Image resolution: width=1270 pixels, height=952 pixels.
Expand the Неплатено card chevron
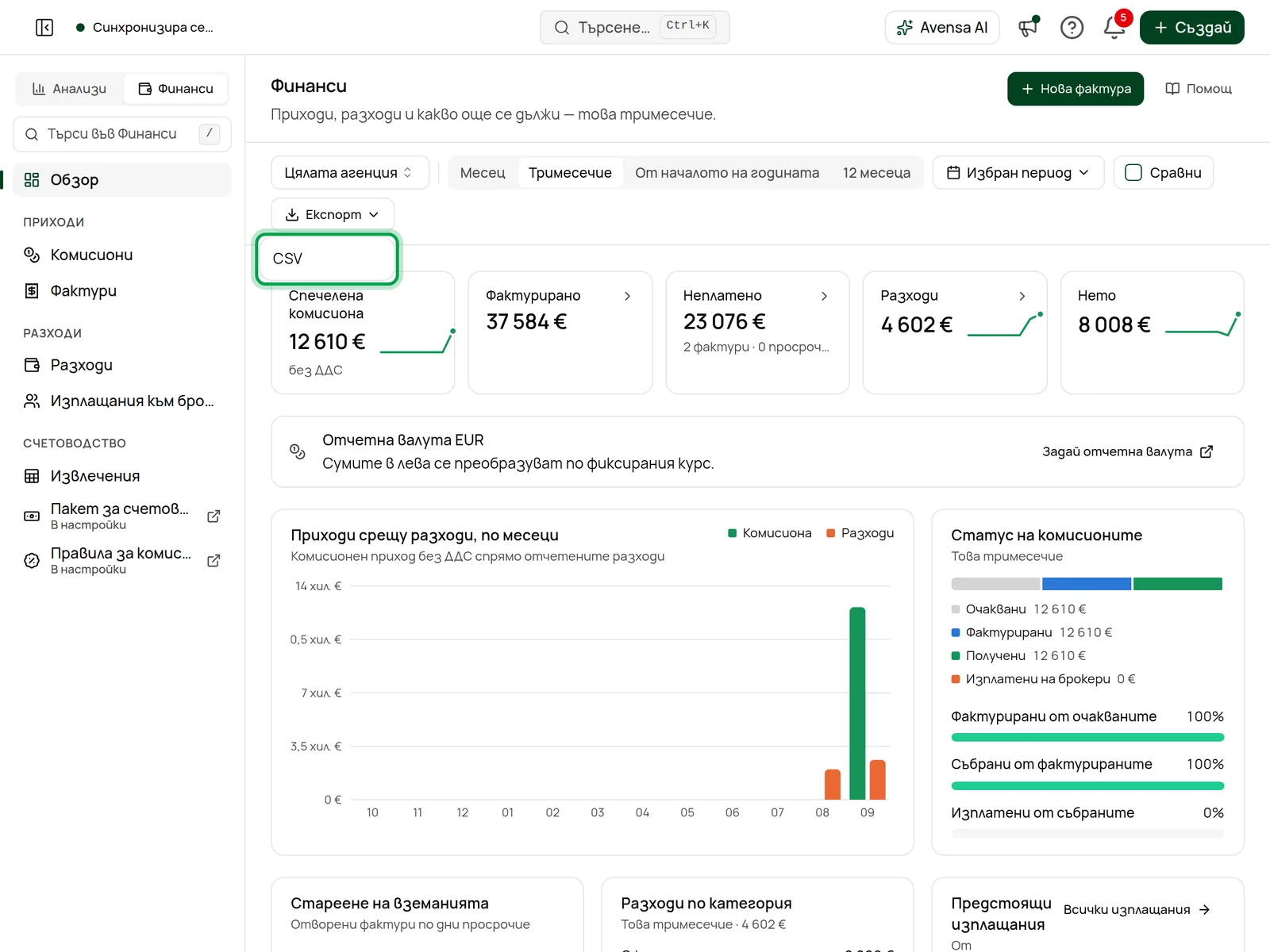click(824, 296)
